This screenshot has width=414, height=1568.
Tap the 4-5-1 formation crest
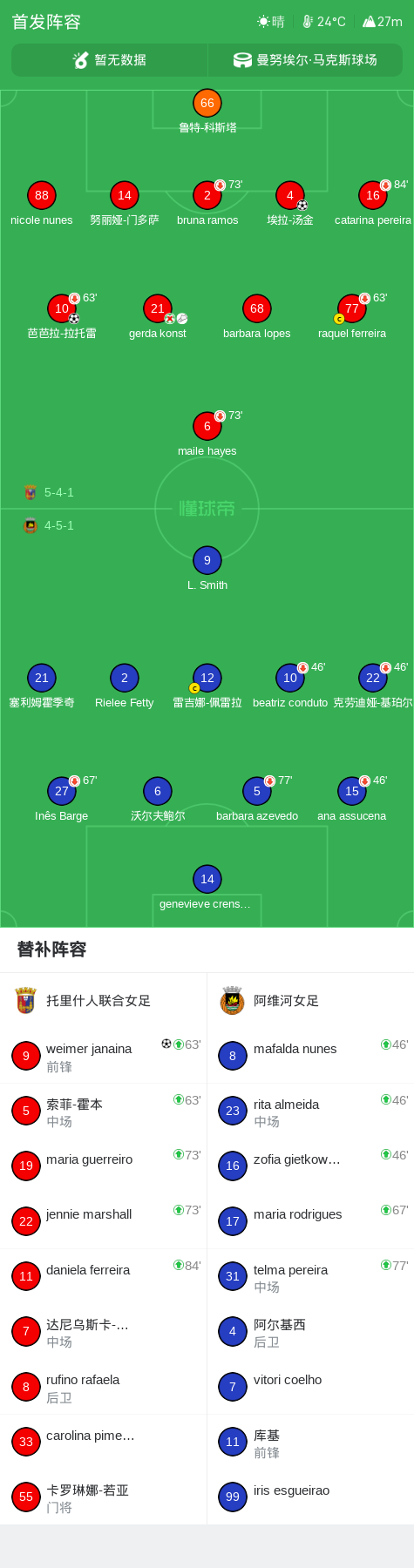[31, 525]
